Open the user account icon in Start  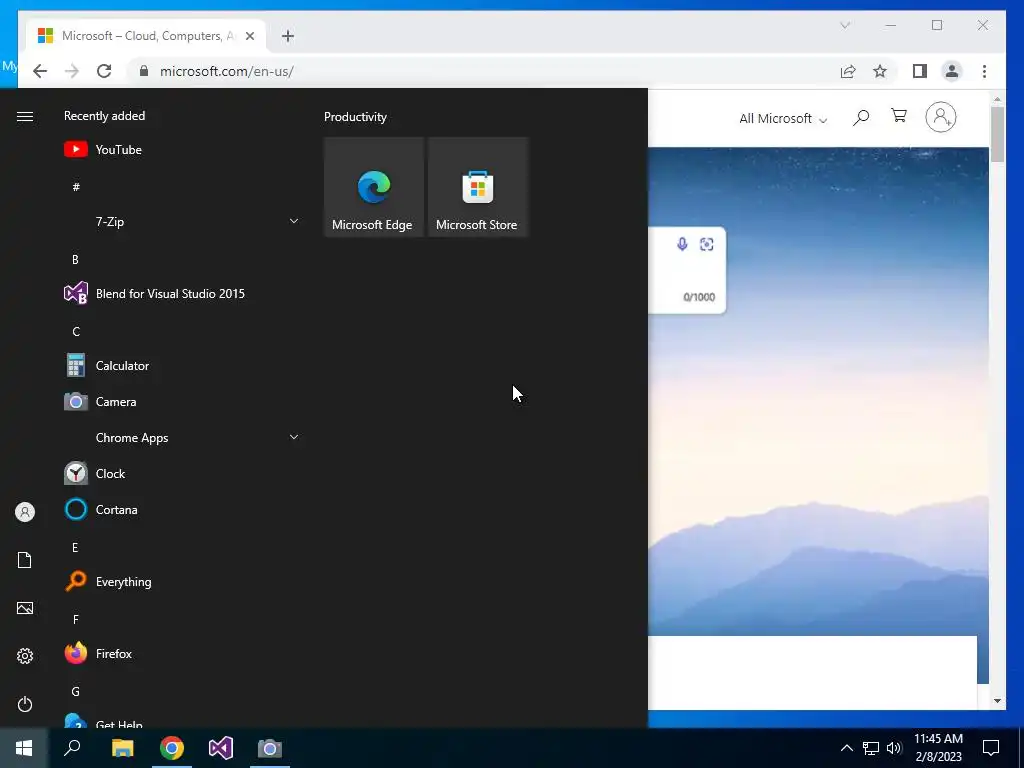pyautogui.click(x=25, y=512)
